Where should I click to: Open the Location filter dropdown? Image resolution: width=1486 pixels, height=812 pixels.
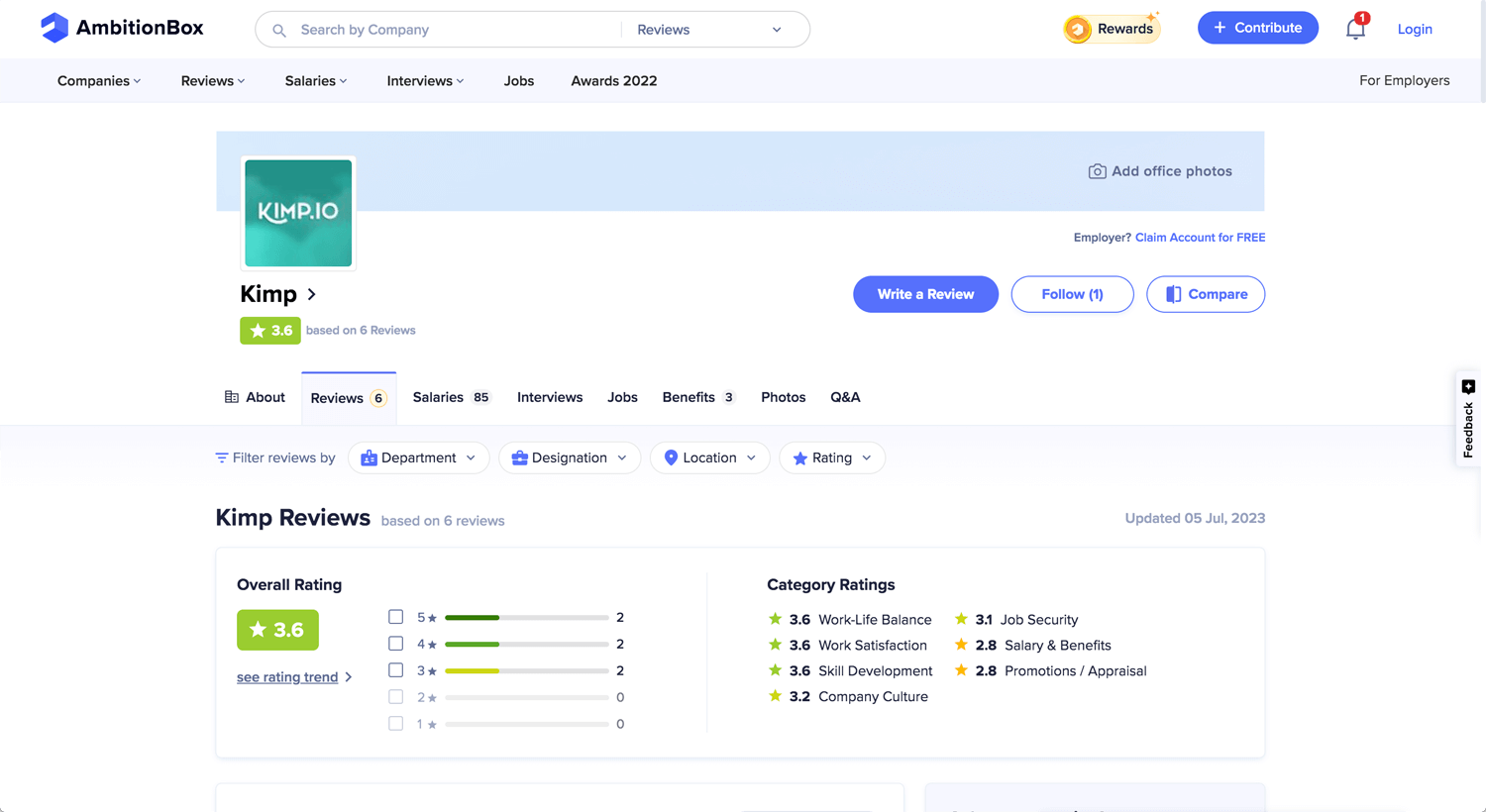[x=710, y=457]
